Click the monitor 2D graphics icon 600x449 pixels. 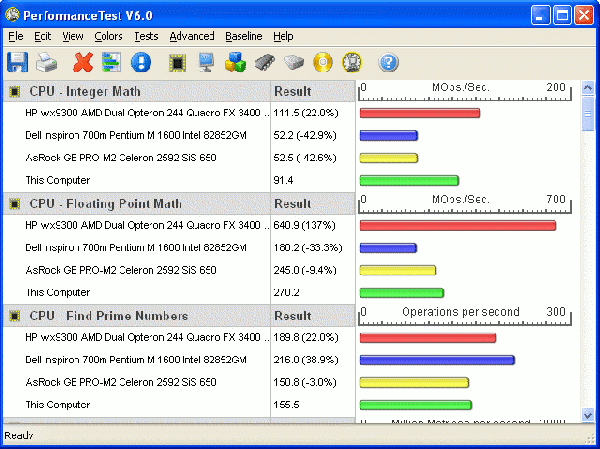pyautogui.click(x=206, y=62)
